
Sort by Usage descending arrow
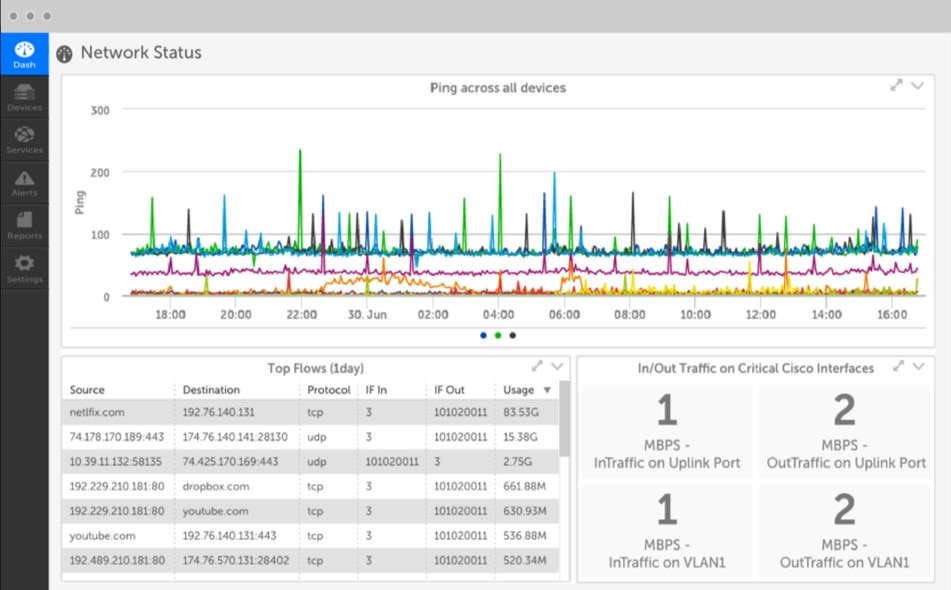[x=547, y=390]
